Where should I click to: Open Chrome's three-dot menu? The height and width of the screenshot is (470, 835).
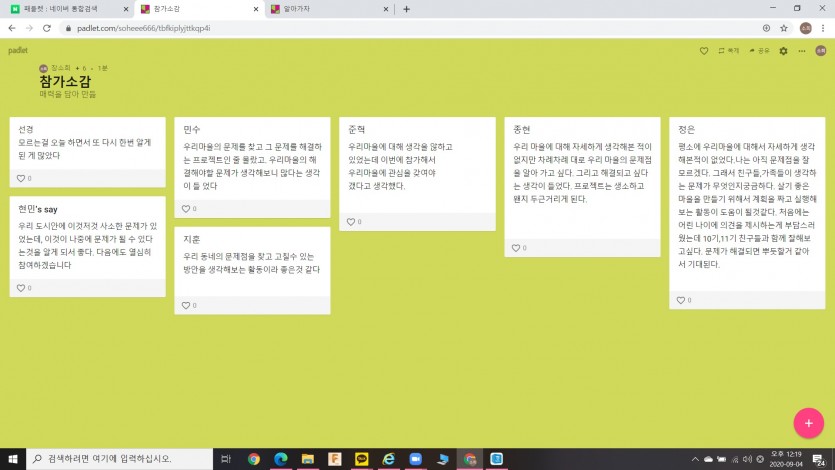click(x=823, y=28)
